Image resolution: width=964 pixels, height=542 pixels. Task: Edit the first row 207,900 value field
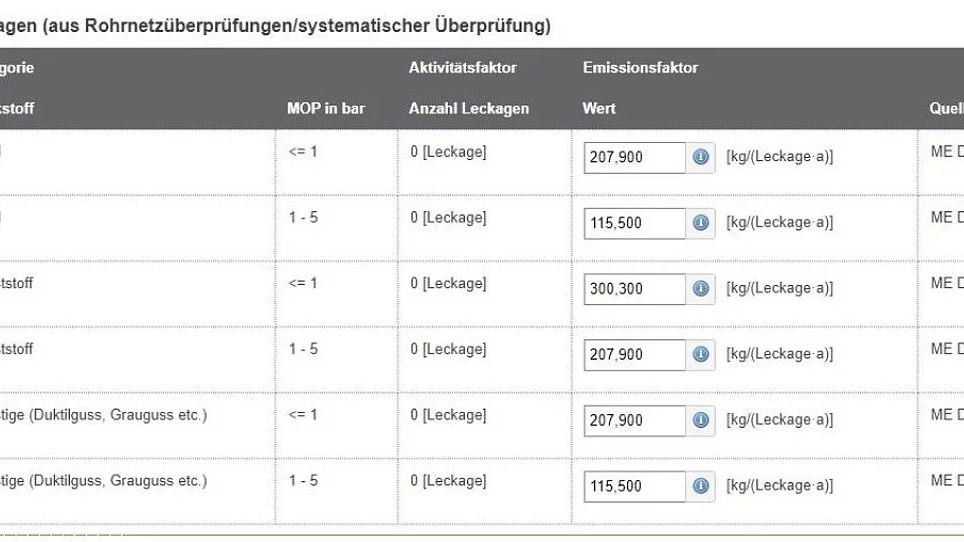pos(634,157)
